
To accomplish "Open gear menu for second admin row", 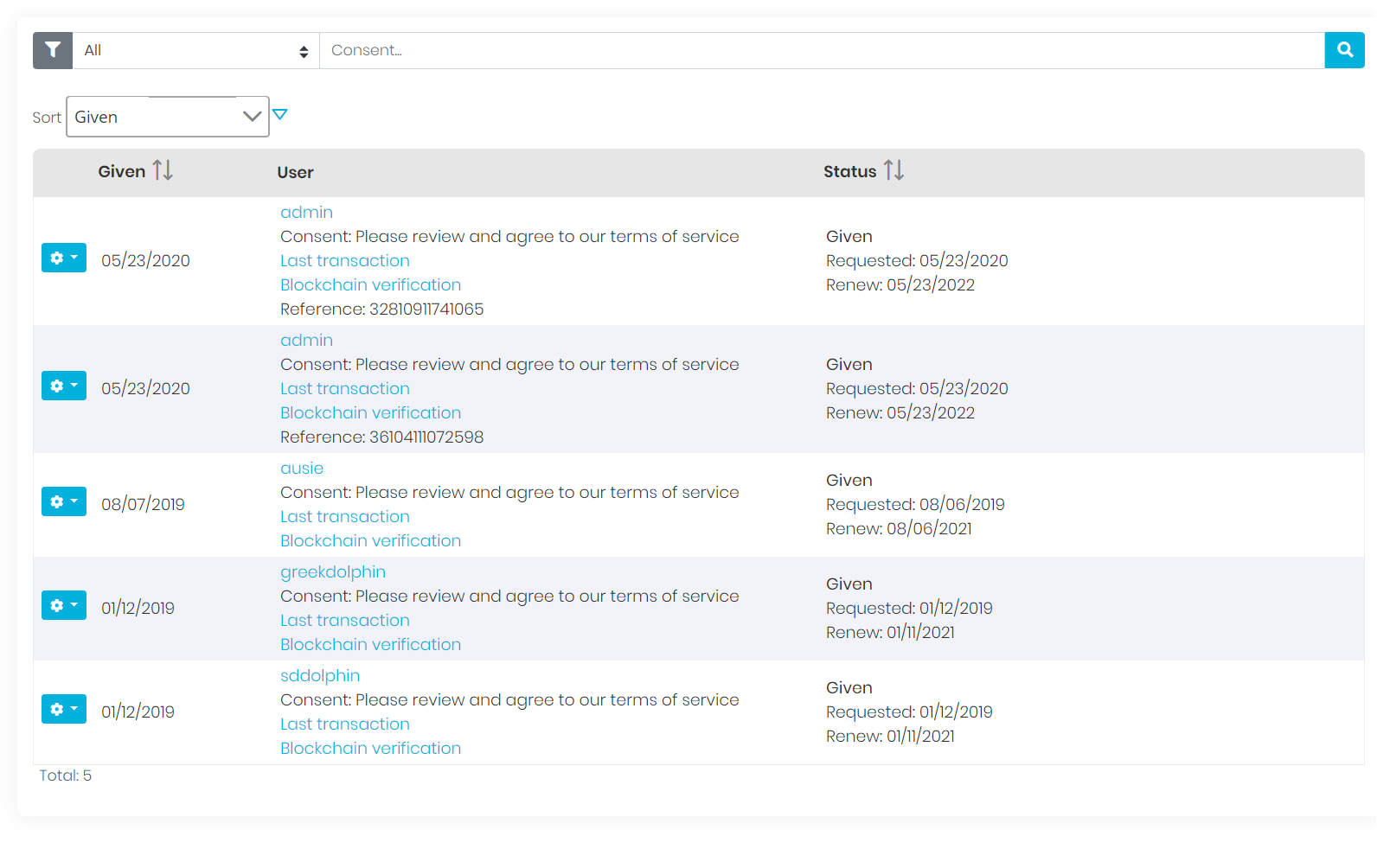I will [x=64, y=386].
